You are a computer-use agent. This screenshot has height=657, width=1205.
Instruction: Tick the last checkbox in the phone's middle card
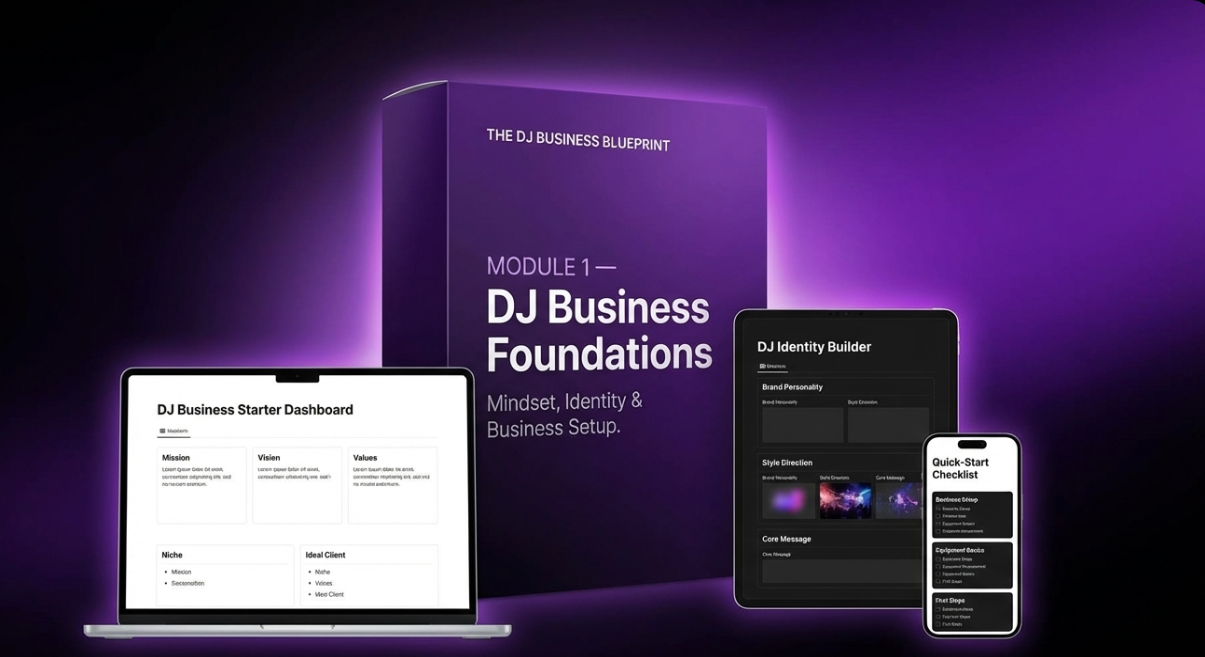point(938,581)
